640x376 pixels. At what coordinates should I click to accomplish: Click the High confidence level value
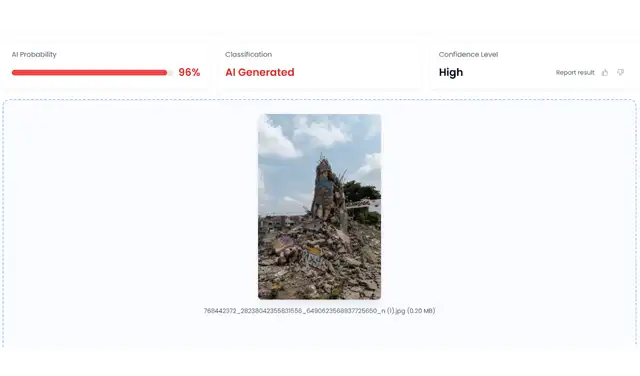(x=451, y=72)
